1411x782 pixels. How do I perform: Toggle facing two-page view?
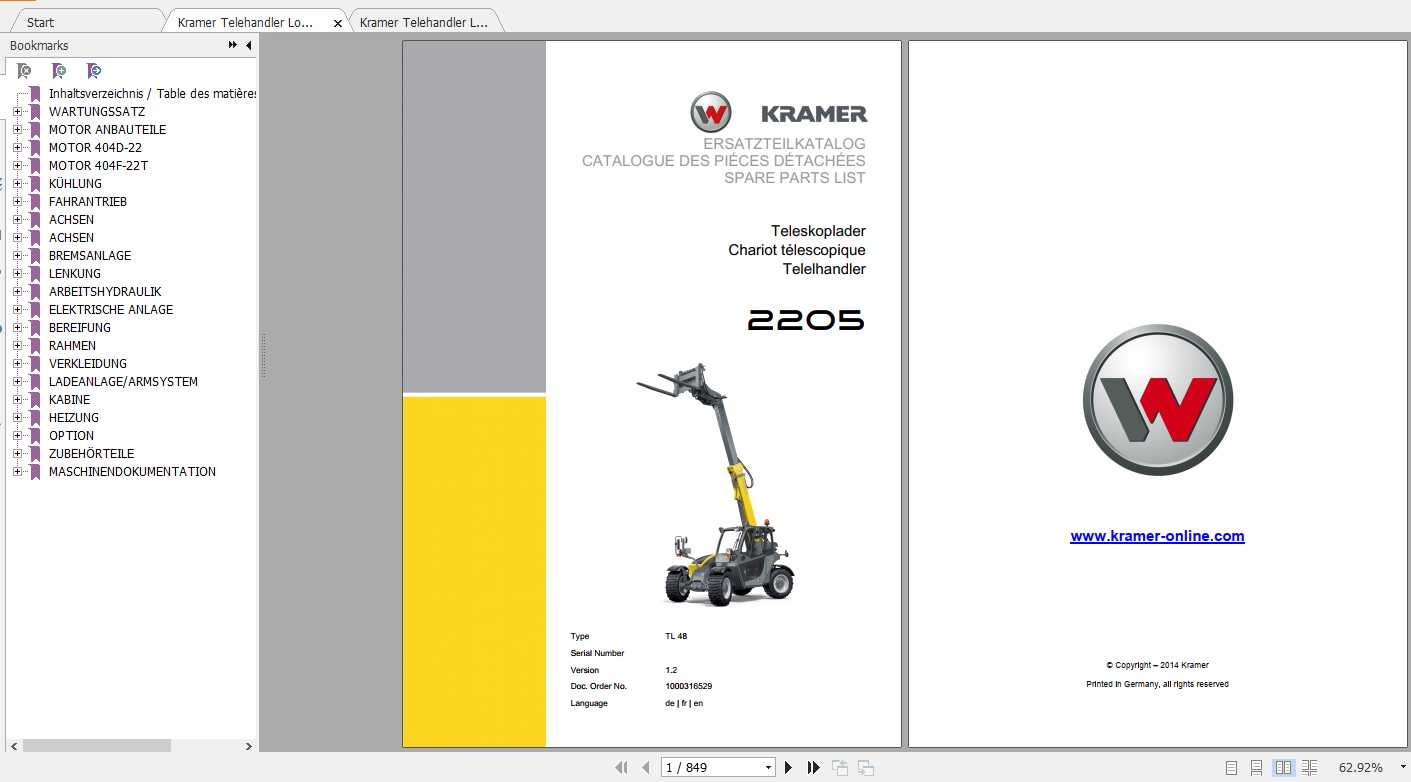click(x=1283, y=767)
